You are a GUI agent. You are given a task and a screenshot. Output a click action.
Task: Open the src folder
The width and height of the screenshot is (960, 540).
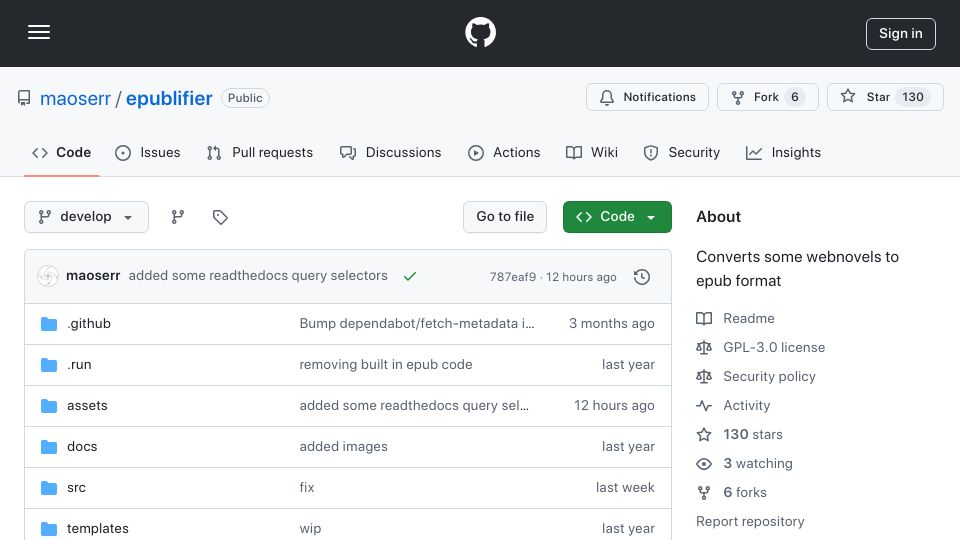pos(76,487)
